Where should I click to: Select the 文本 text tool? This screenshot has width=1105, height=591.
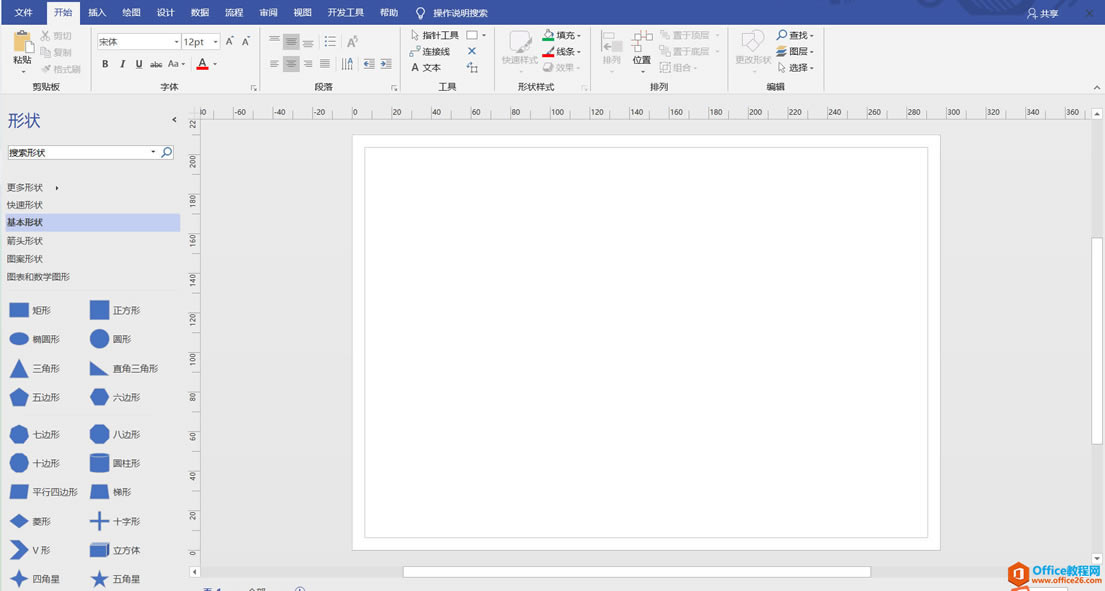click(x=426, y=68)
